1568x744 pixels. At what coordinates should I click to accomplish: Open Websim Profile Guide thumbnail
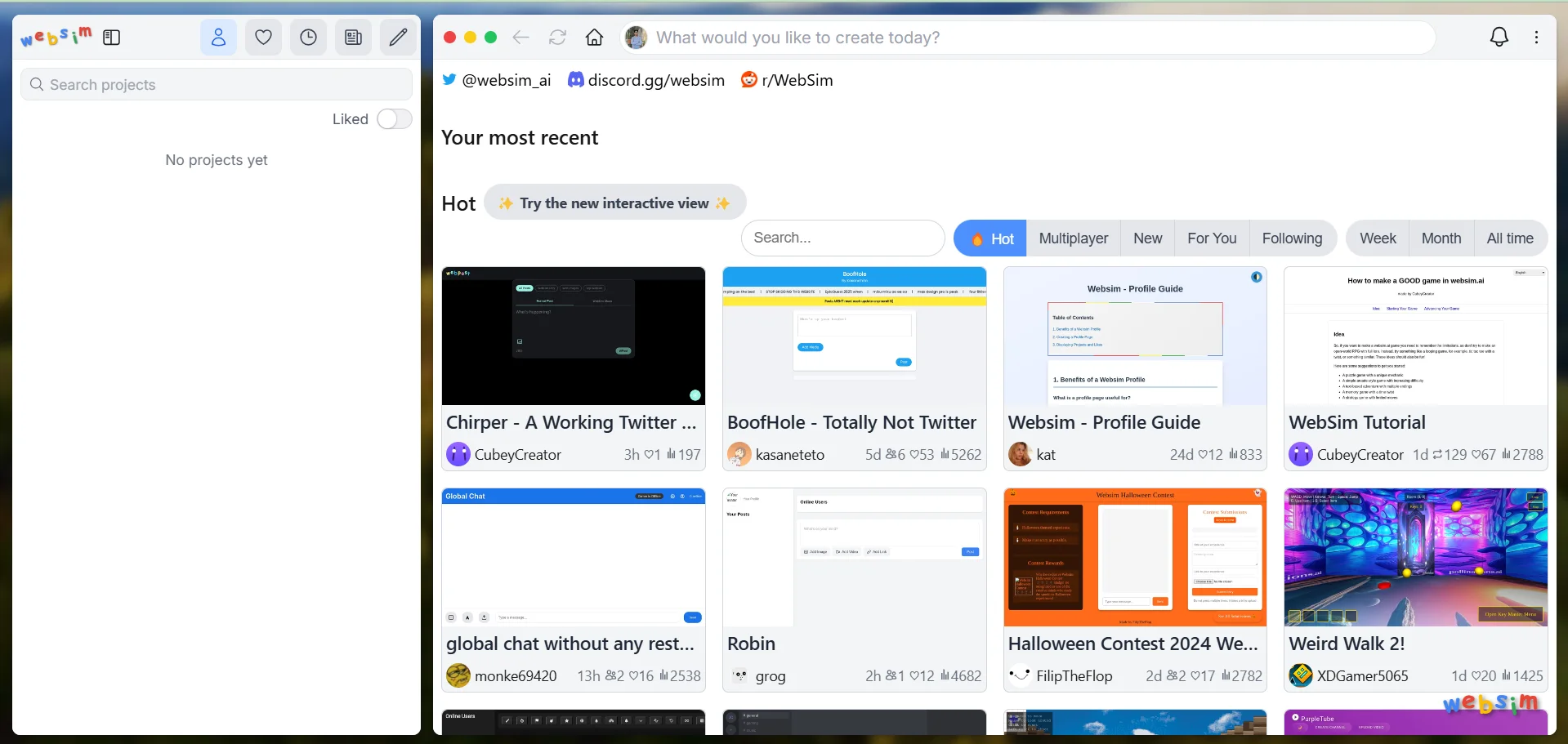point(1135,336)
